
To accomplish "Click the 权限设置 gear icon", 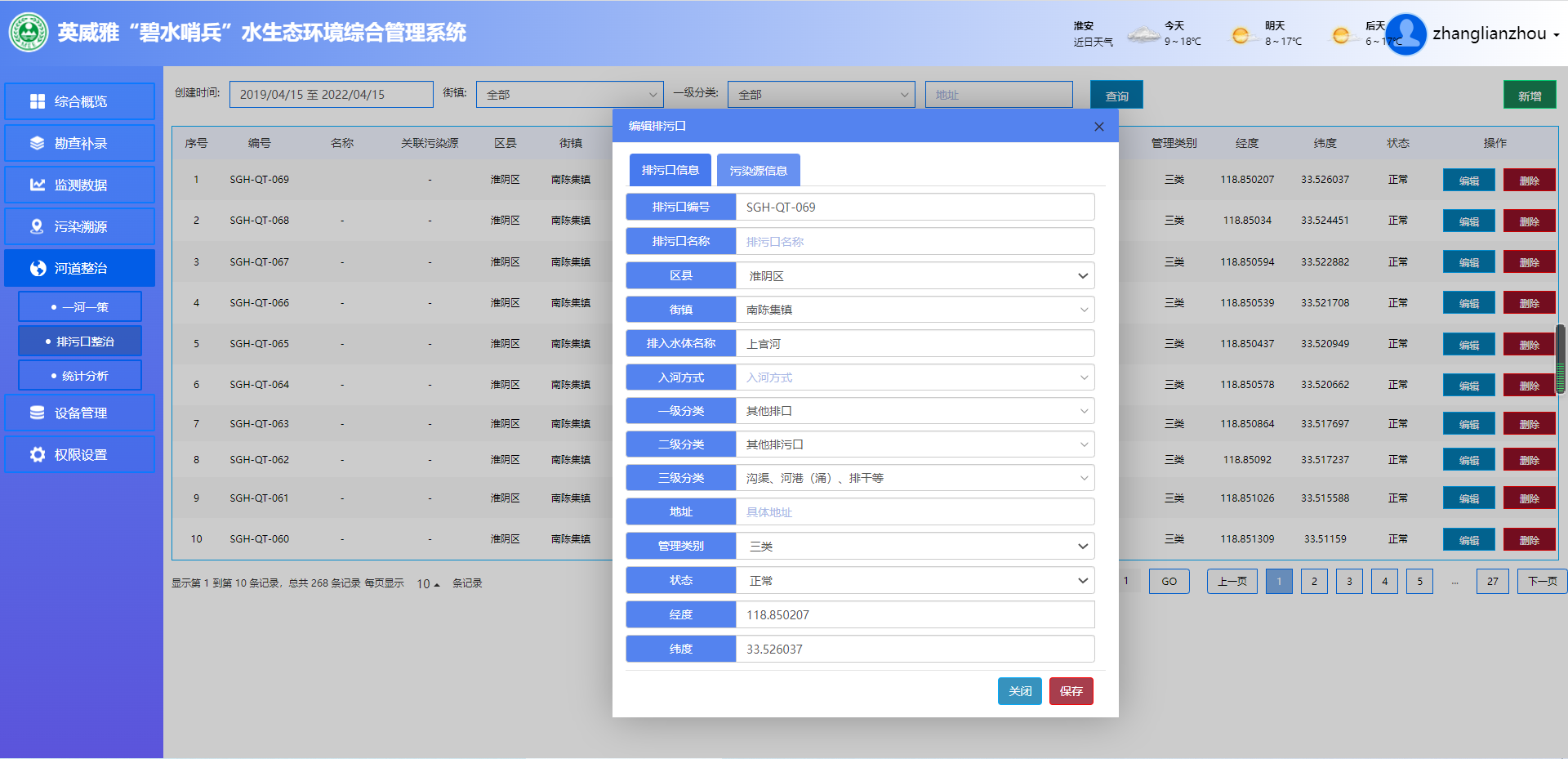I will pyautogui.click(x=38, y=454).
